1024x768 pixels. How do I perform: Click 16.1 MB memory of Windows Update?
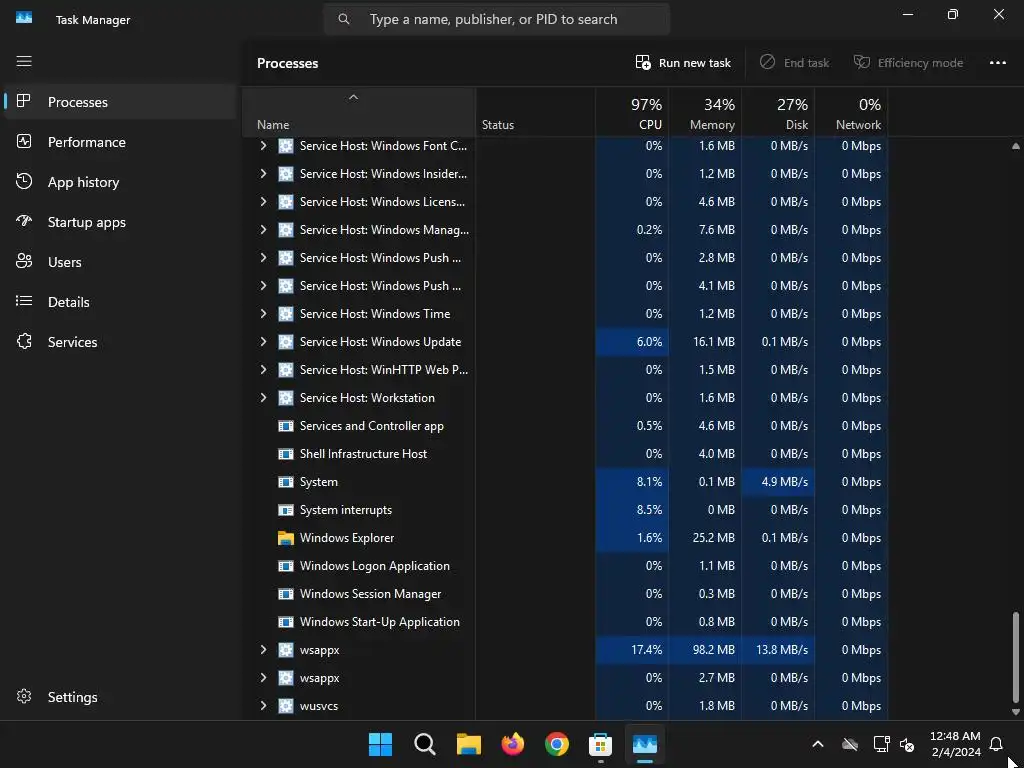click(714, 342)
